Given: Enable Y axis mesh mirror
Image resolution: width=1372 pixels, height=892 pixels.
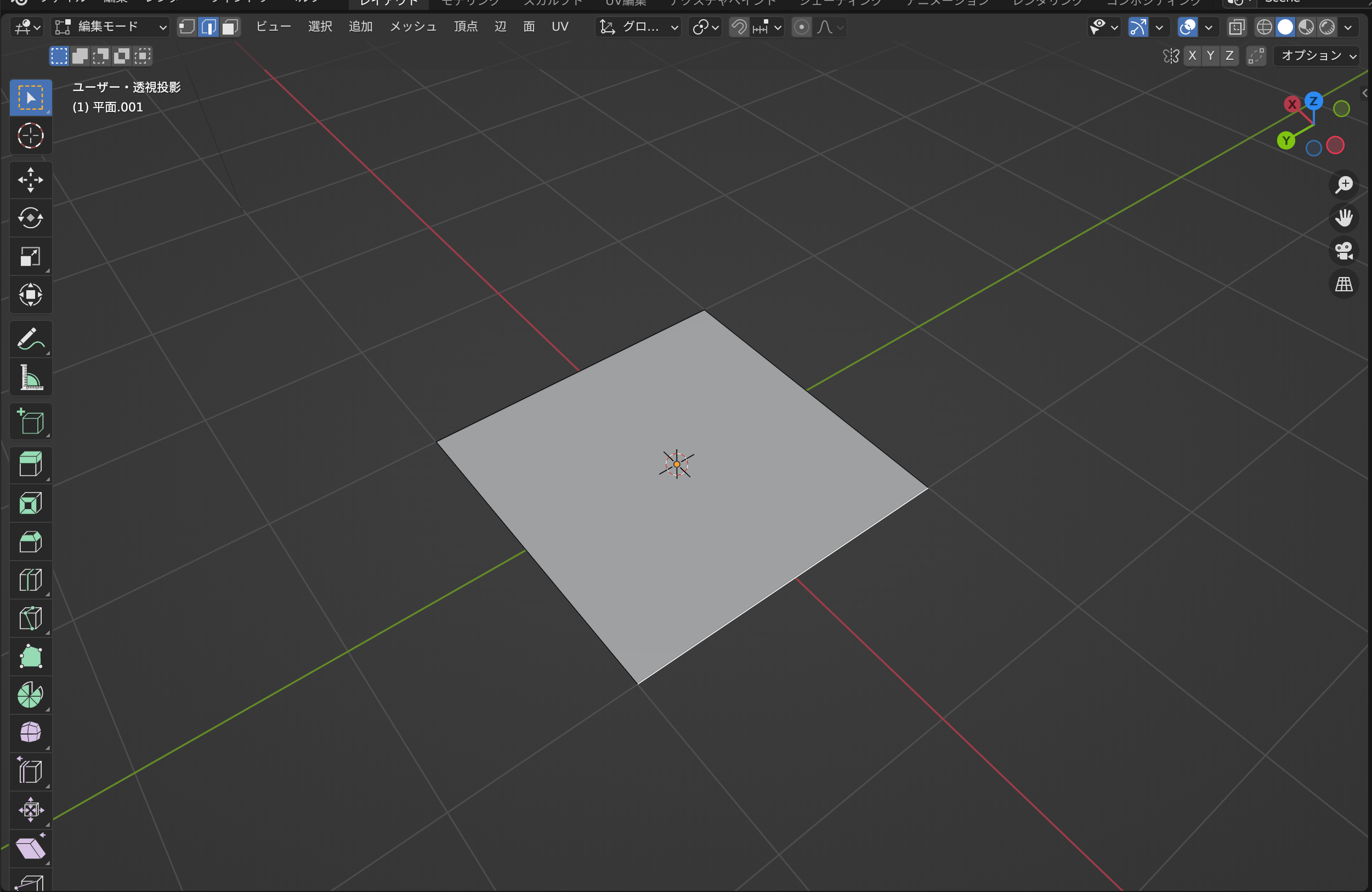Looking at the screenshot, I should pyautogui.click(x=1211, y=55).
